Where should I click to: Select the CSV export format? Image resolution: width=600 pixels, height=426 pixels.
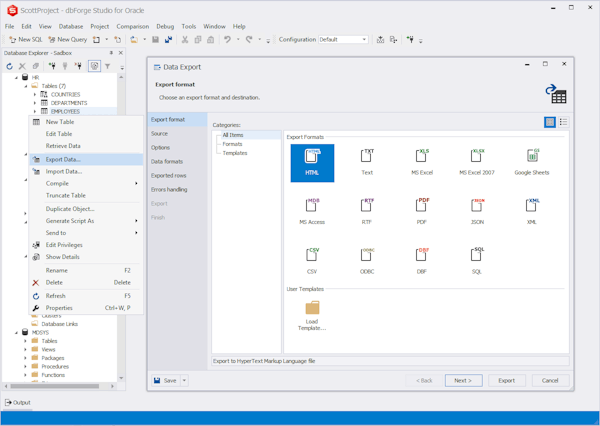(312, 262)
